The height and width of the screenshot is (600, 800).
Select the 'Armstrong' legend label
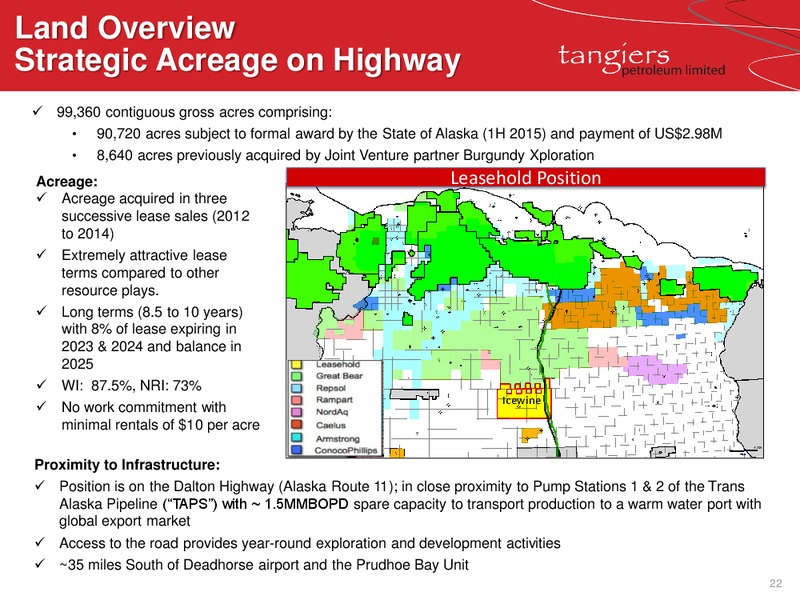(x=337, y=439)
